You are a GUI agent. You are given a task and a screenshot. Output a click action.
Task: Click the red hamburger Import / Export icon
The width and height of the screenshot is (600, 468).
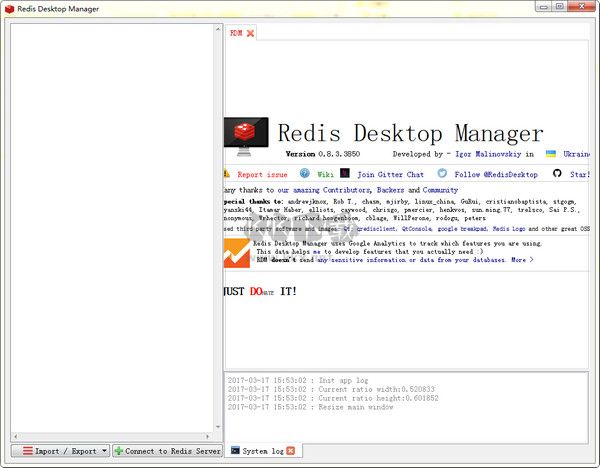(28, 450)
